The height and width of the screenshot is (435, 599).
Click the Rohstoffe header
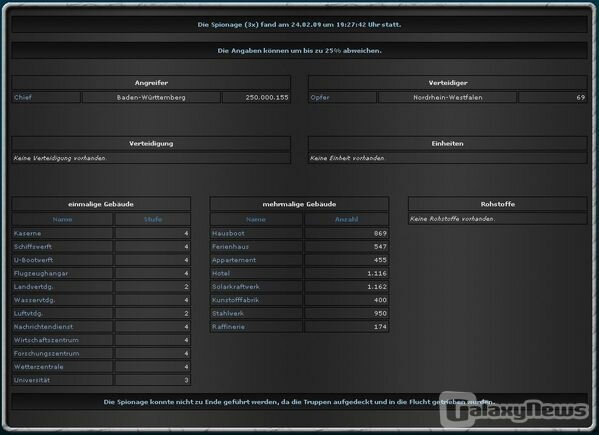pos(498,204)
